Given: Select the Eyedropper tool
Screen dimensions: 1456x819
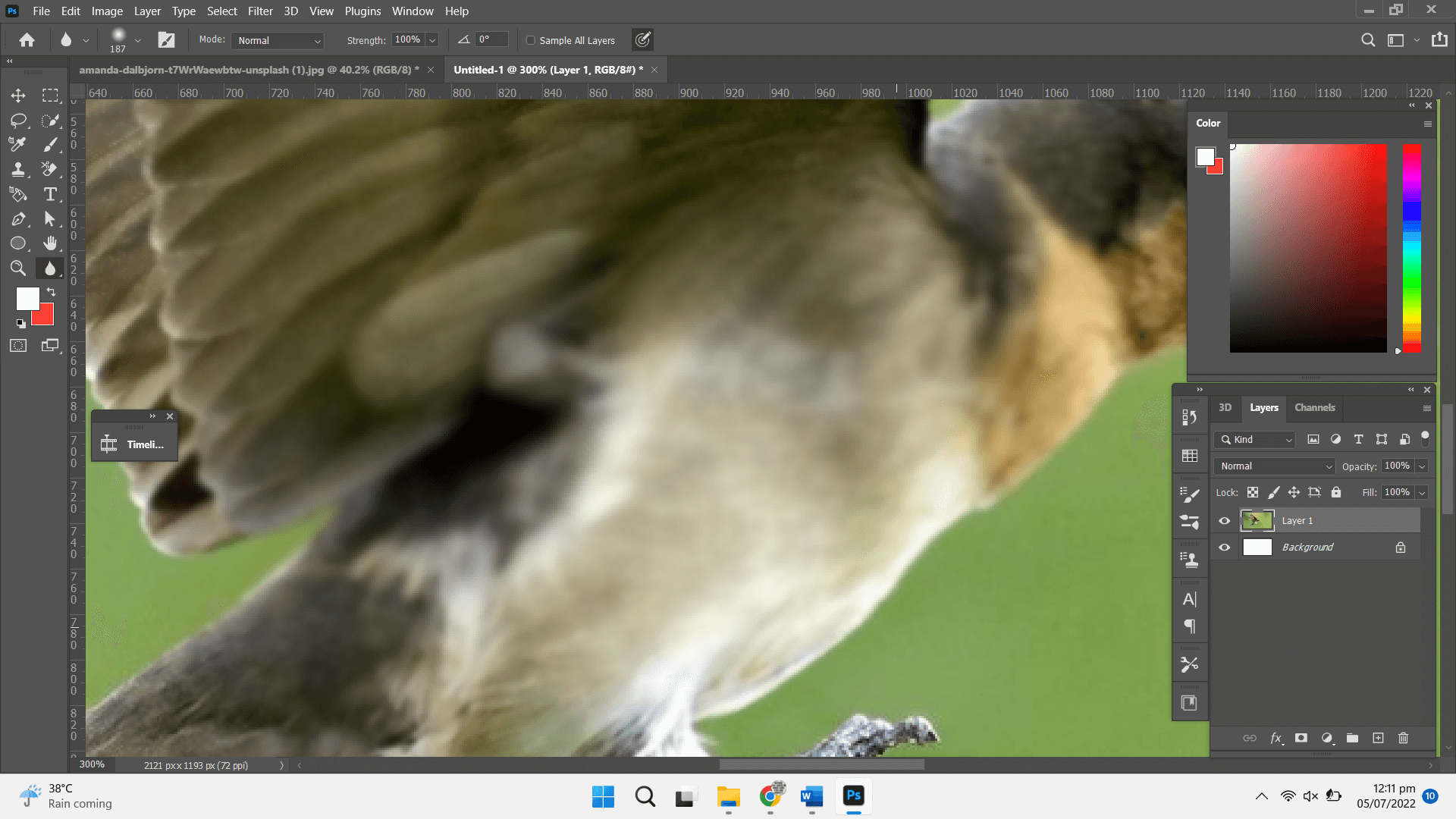Looking at the screenshot, I should tap(18, 144).
